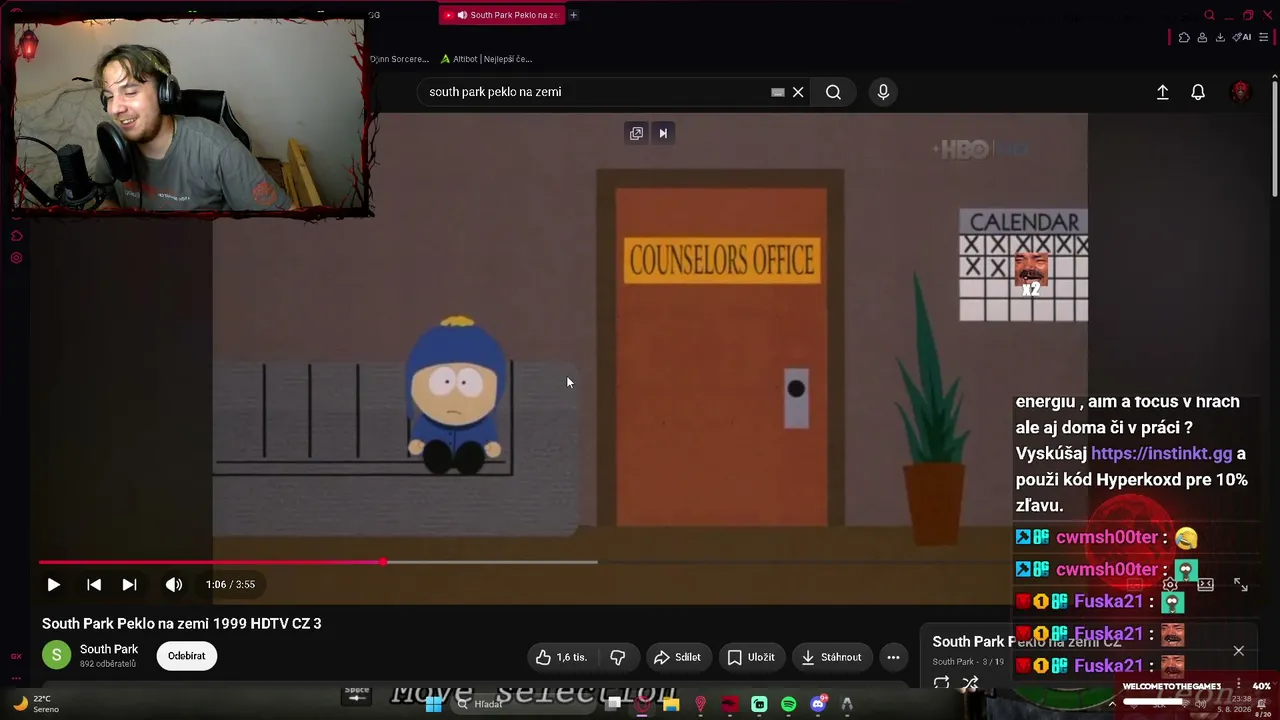Play the South Park video

(54, 585)
